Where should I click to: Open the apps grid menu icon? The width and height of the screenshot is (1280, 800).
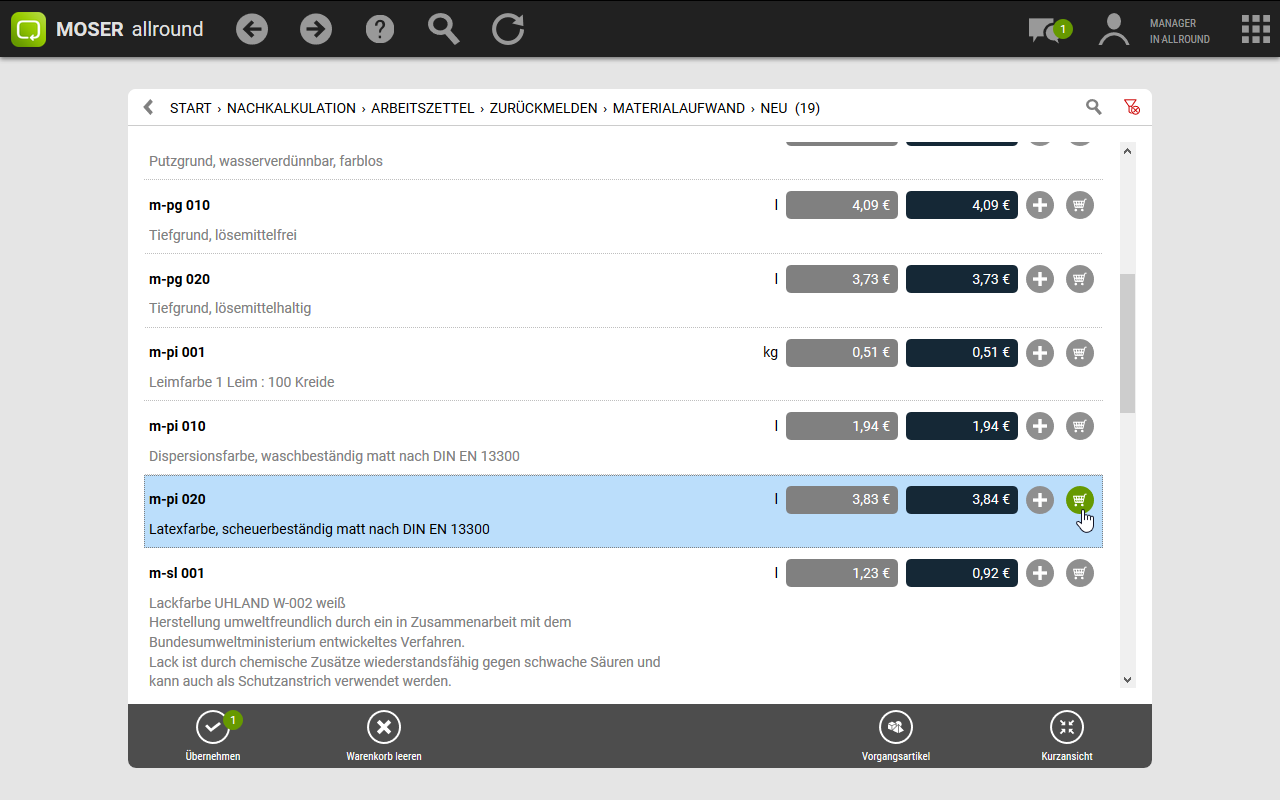tap(1255, 29)
